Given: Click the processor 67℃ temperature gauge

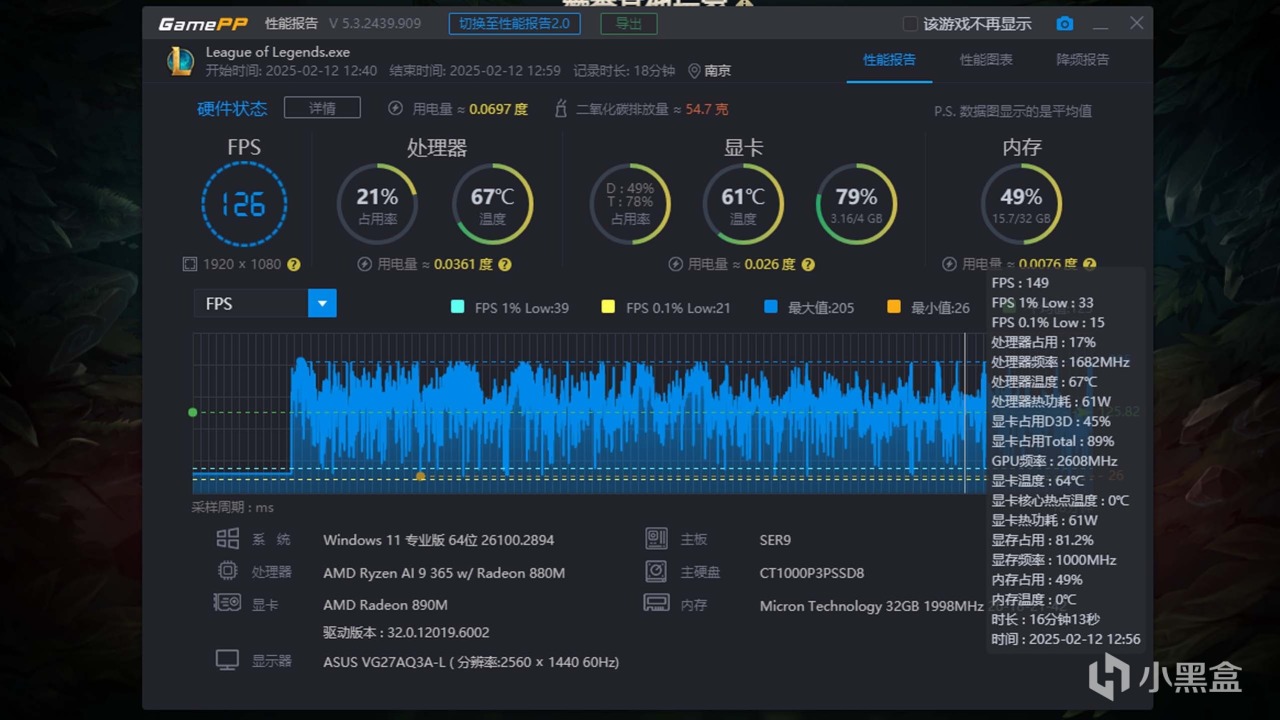Looking at the screenshot, I should (493, 204).
